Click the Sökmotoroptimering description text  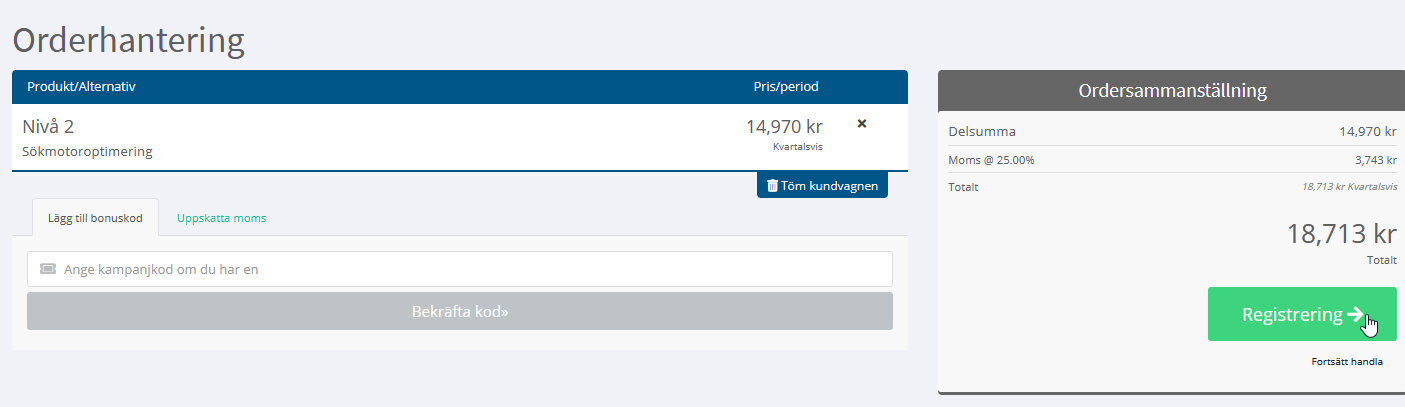click(87, 152)
